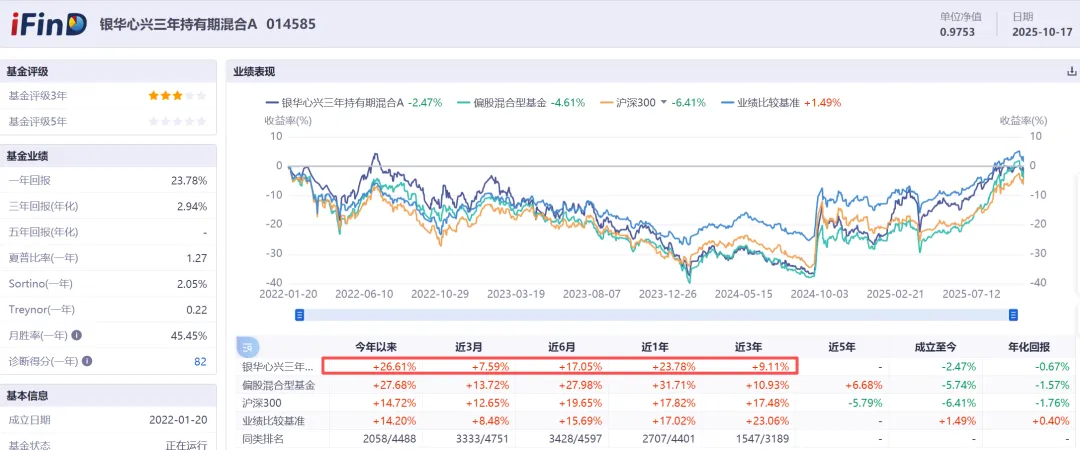Open the diagnosis score value 82

200,362
